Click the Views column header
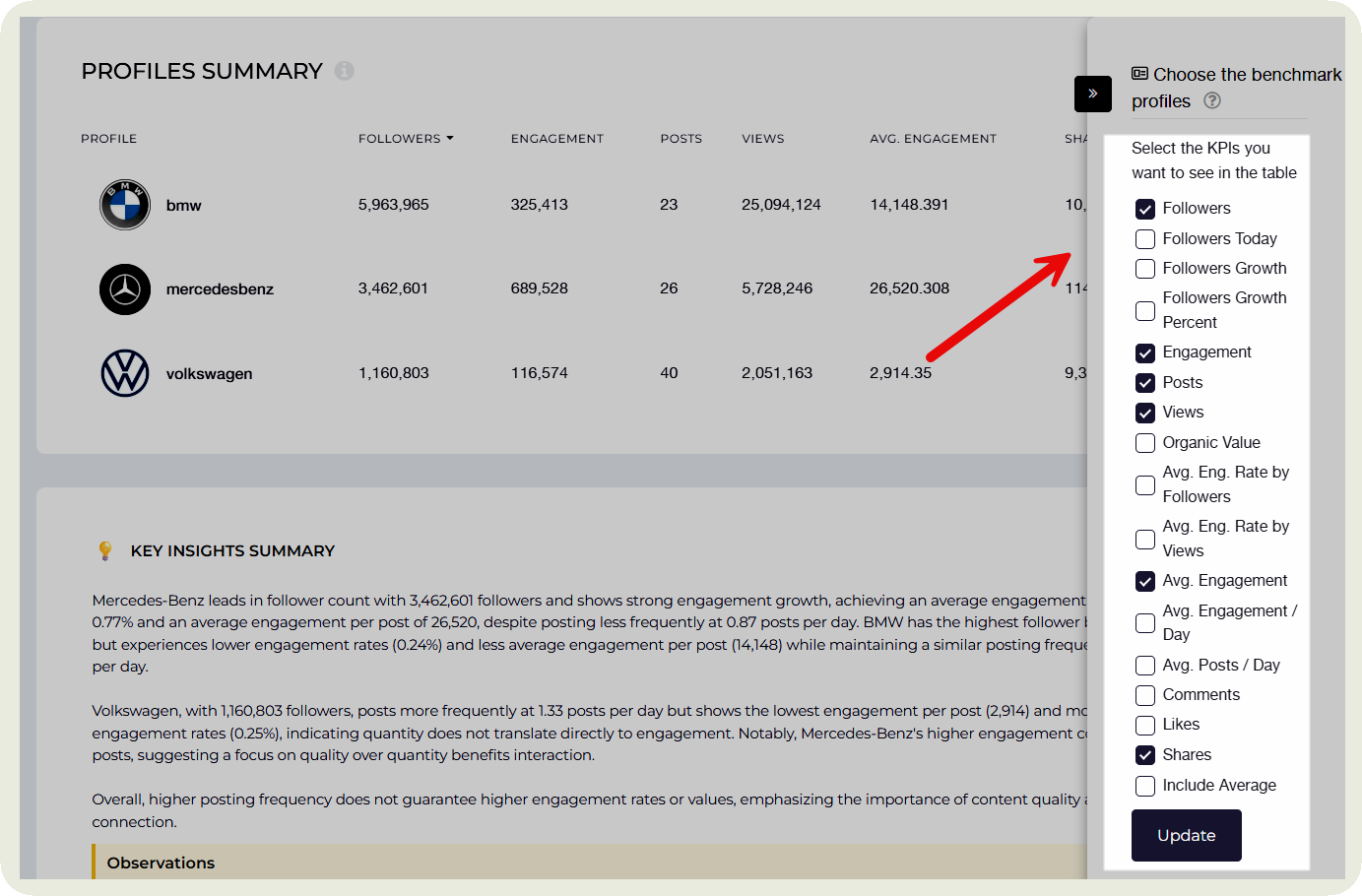Viewport: 1362px width, 896px height. point(762,139)
